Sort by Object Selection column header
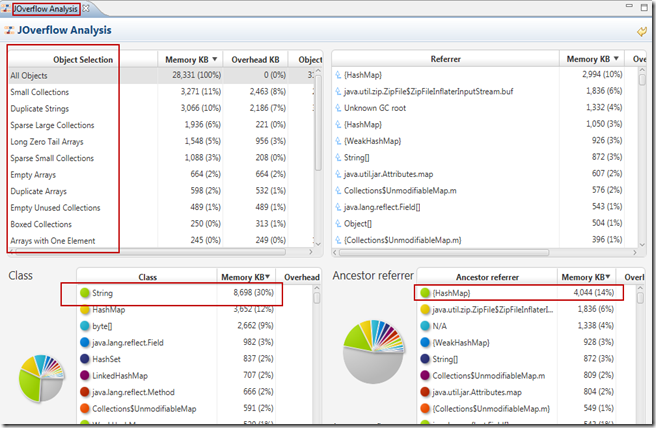Screen dimensions: 656x428 tap(83, 59)
